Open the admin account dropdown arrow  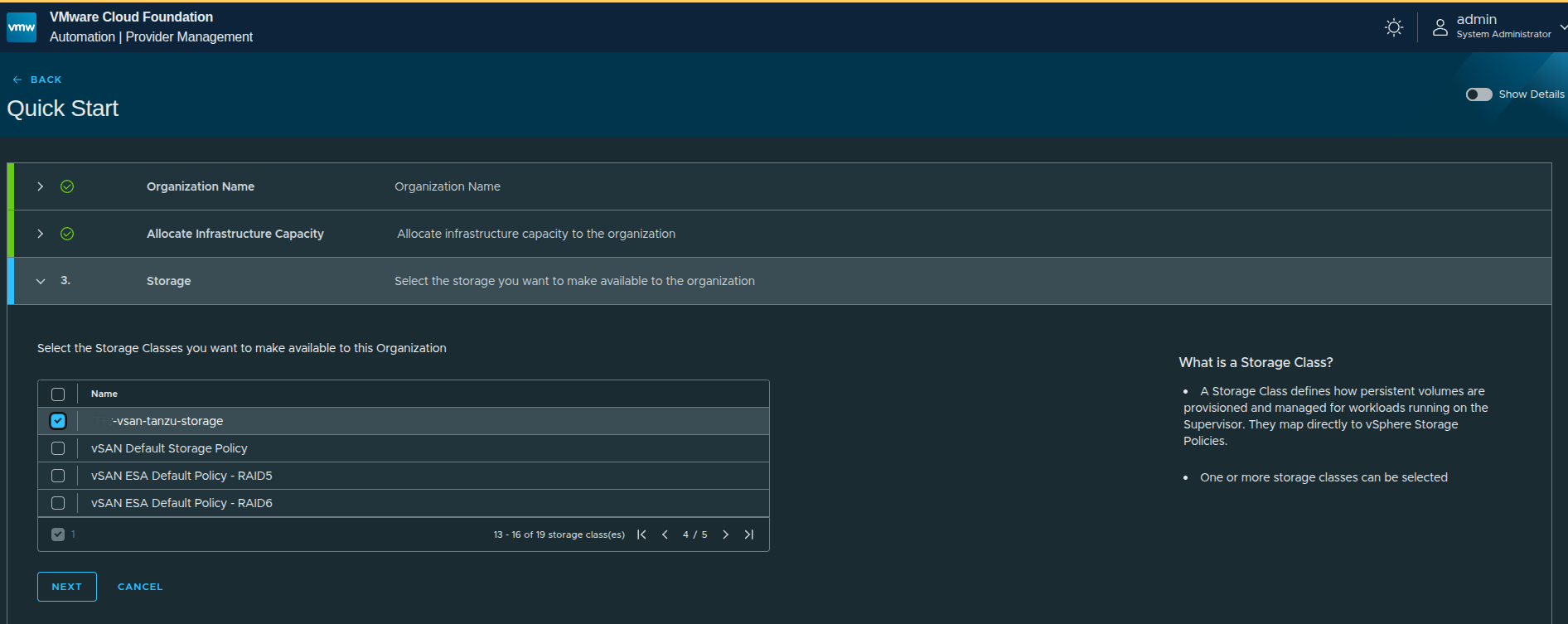pyautogui.click(x=1563, y=27)
